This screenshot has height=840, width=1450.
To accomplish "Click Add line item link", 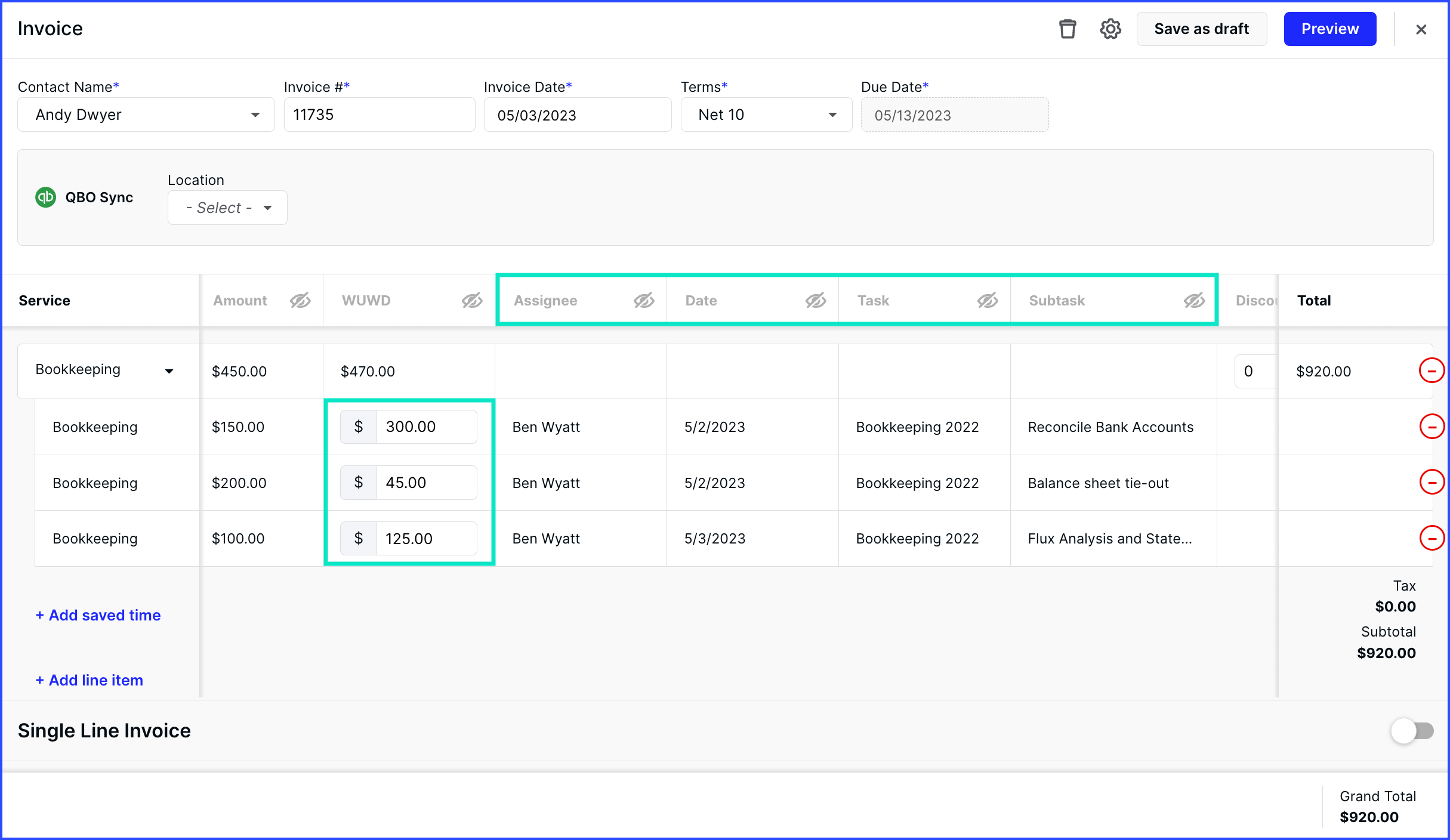I will (89, 680).
